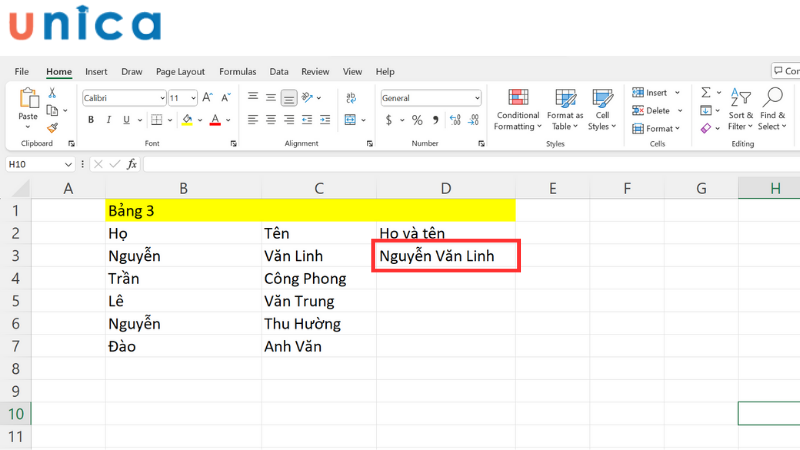
Task: Increase font size with the larger A
Action: click(x=207, y=97)
